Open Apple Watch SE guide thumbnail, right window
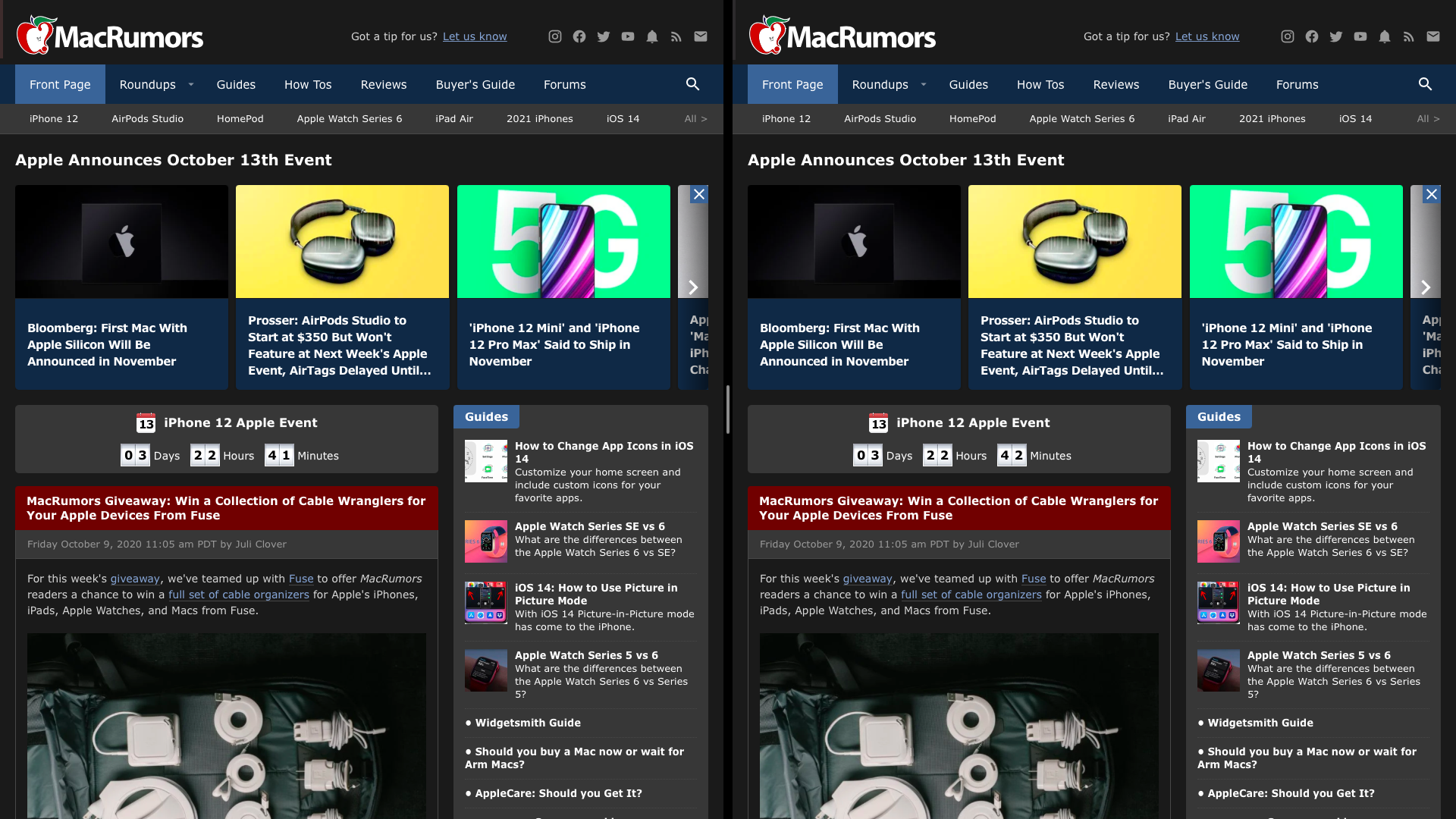 click(1219, 541)
